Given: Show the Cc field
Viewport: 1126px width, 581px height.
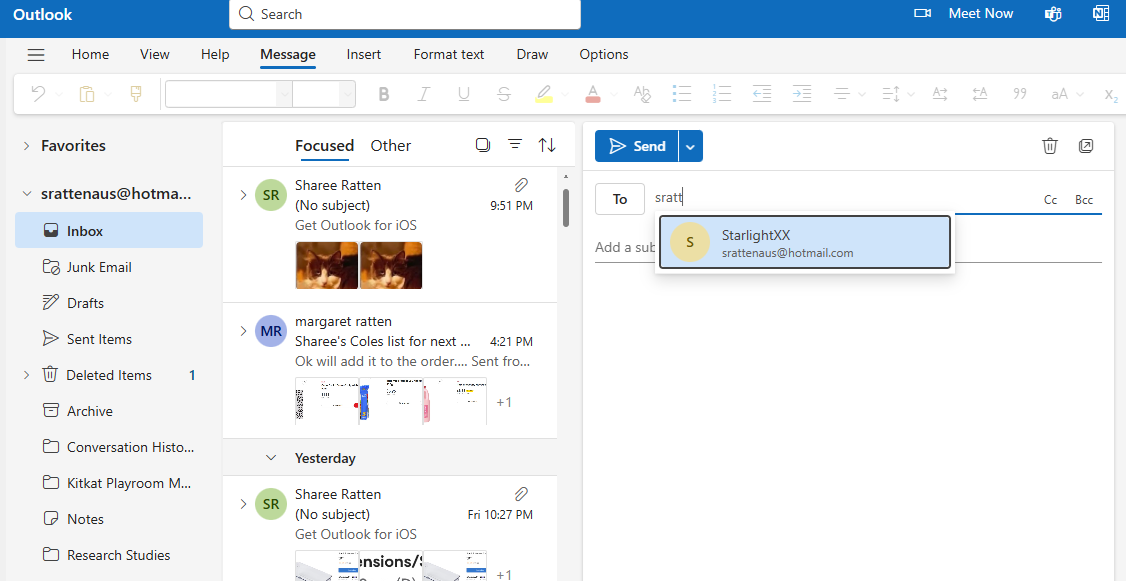Looking at the screenshot, I should pyautogui.click(x=1051, y=200).
